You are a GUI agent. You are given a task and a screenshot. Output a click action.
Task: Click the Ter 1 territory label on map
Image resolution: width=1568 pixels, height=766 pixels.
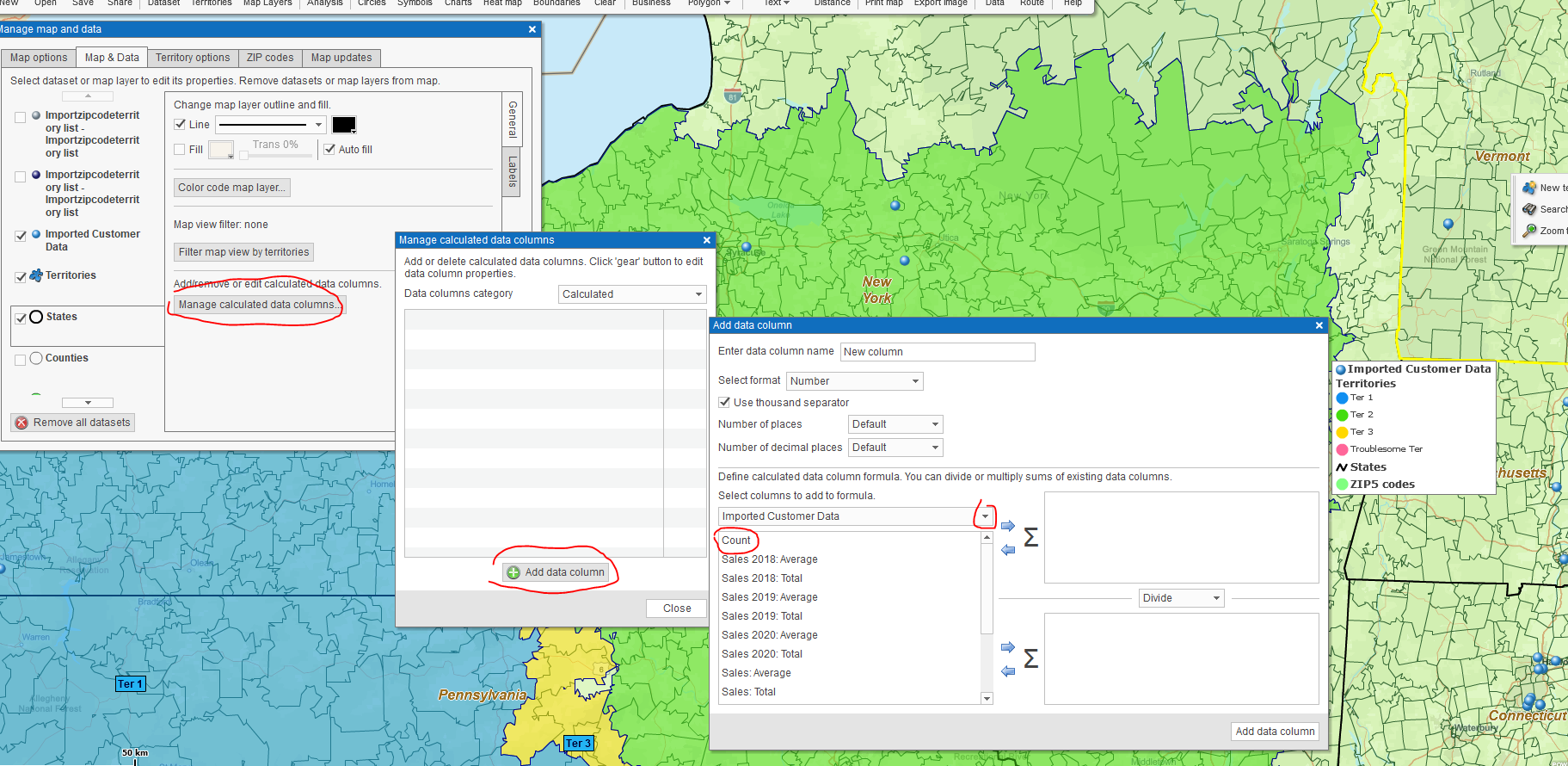(x=131, y=684)
